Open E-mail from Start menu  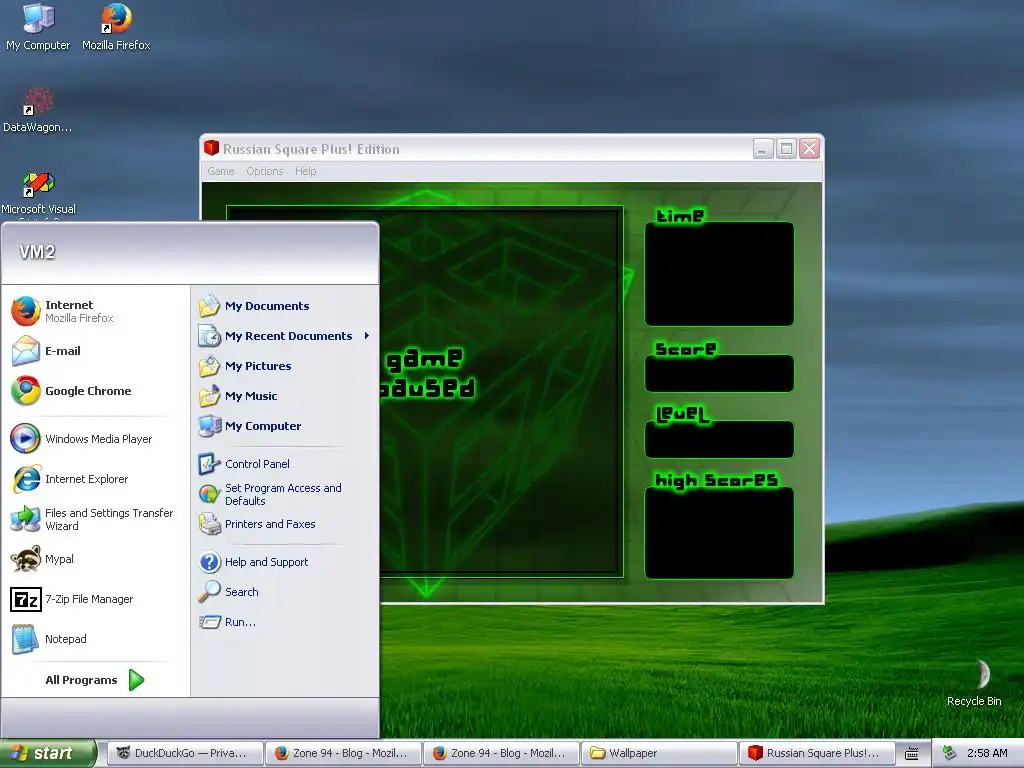tap(96, 351)
